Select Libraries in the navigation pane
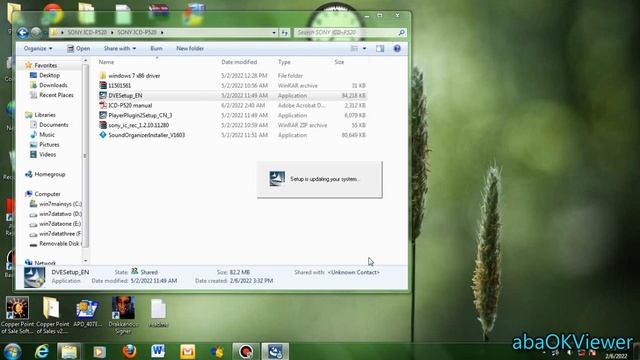Viewport: 640px width, 360px height. [x=45, y=115]
